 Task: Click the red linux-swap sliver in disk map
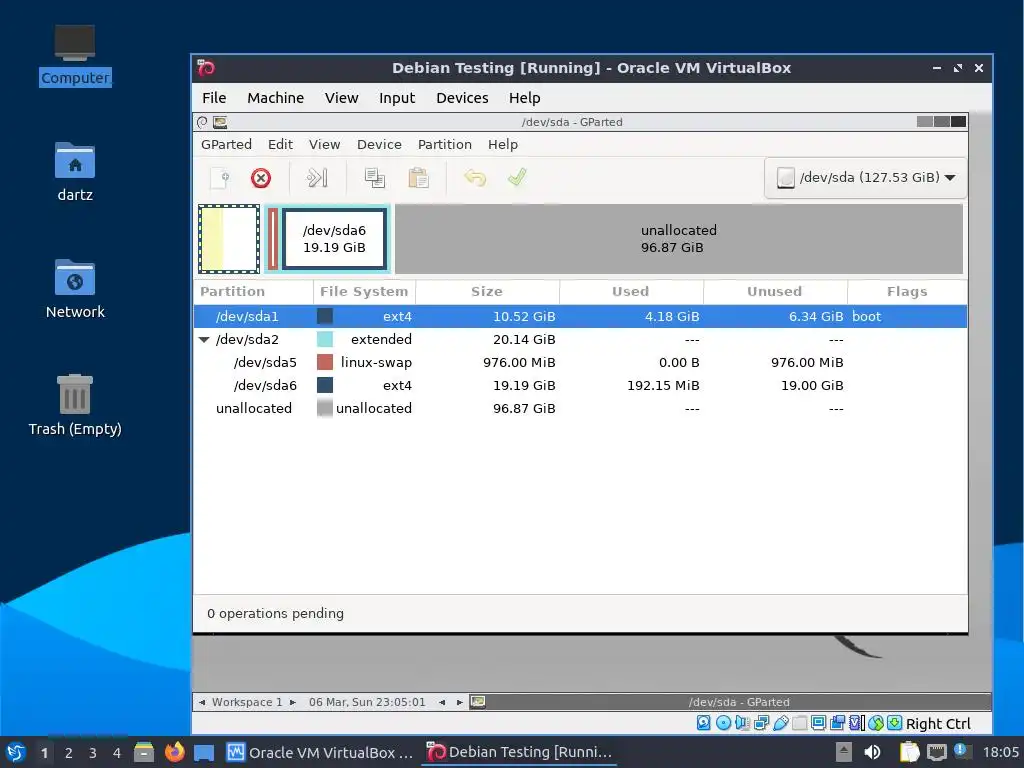(x=272, y=238)
